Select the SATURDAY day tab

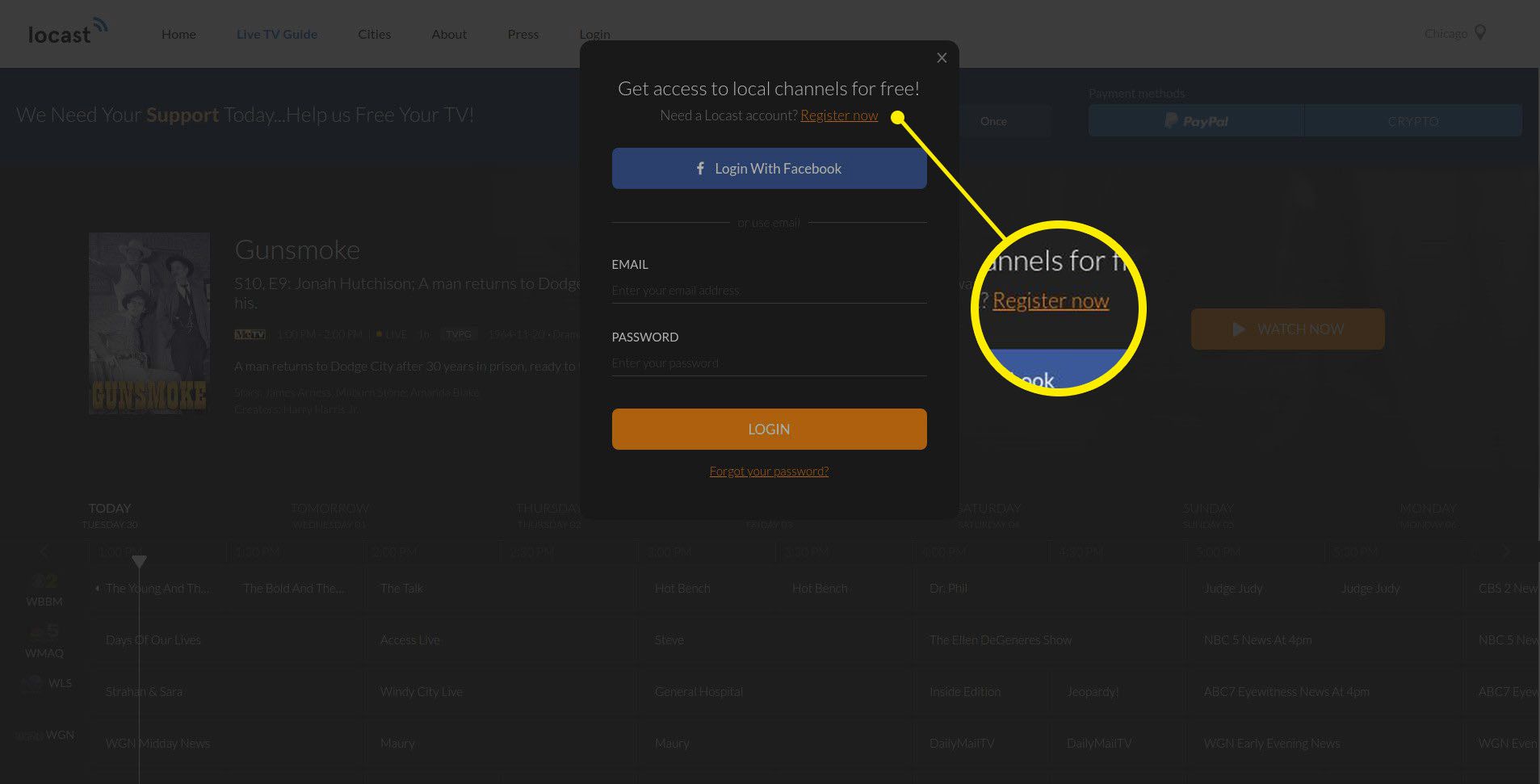point(988,514)
